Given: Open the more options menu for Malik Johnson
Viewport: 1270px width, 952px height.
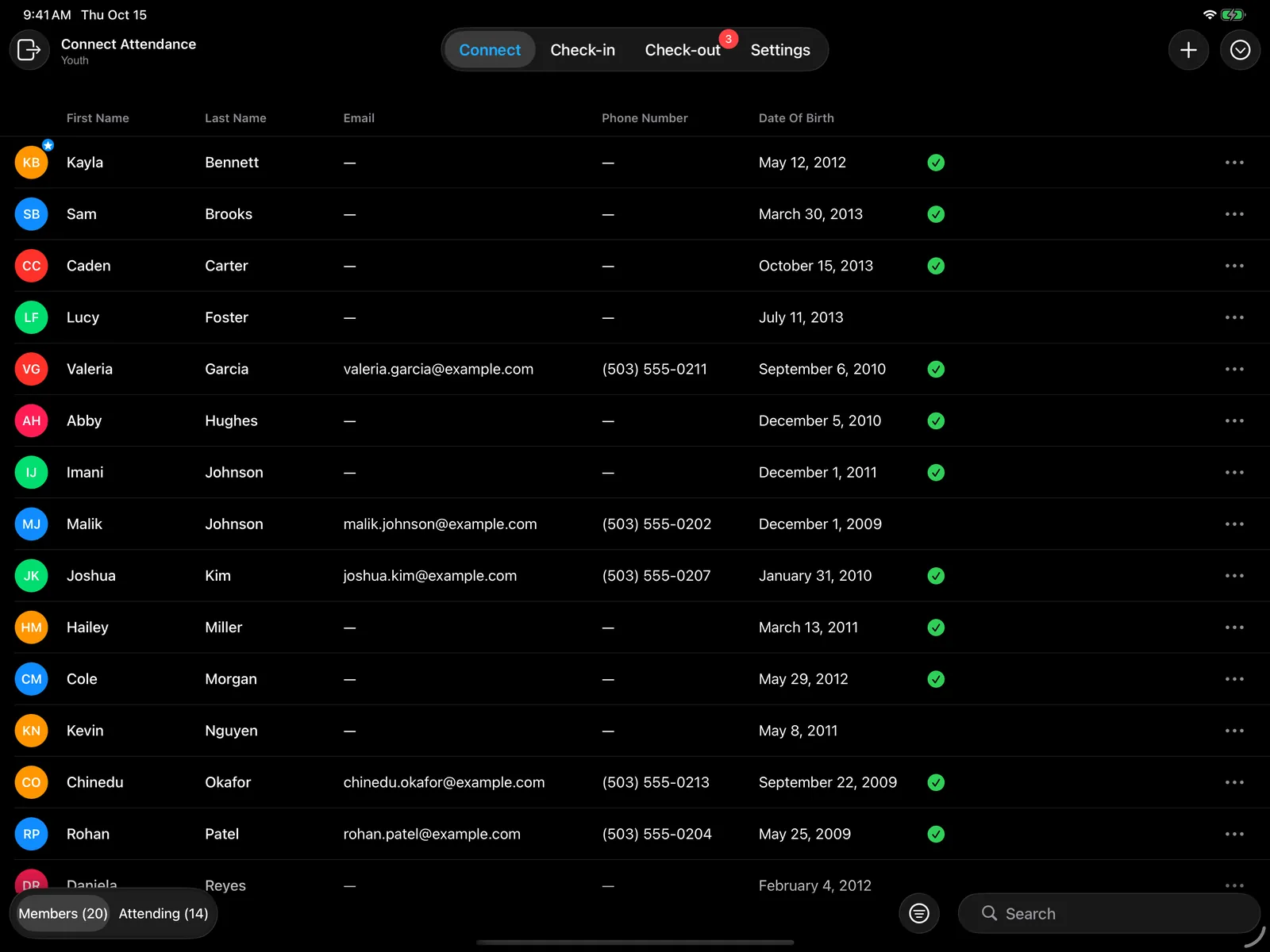Looking at the screenshot, I should (x=1234, y=524).
